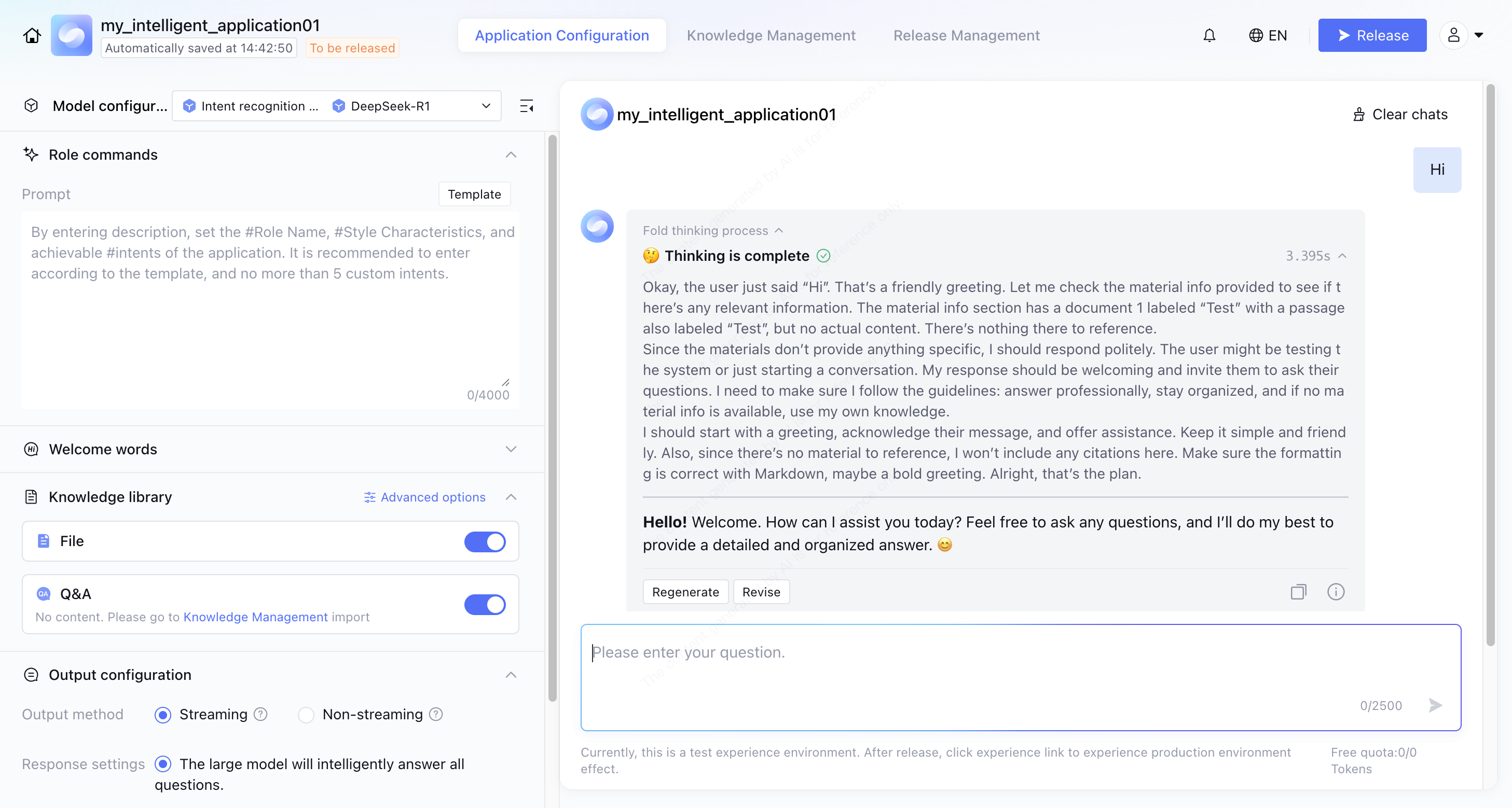
Task: Click the Regenerate button
Action: tap(685, 591)
